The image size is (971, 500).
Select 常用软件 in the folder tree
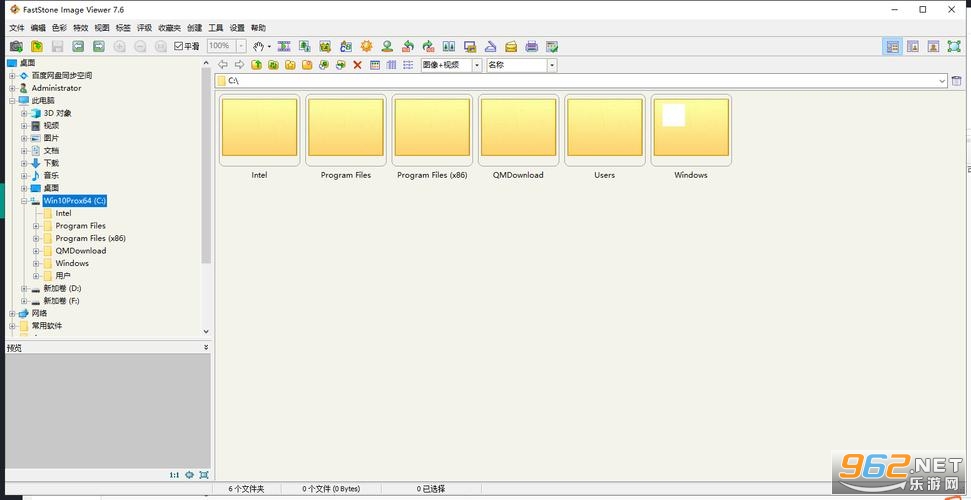[47, 325]
